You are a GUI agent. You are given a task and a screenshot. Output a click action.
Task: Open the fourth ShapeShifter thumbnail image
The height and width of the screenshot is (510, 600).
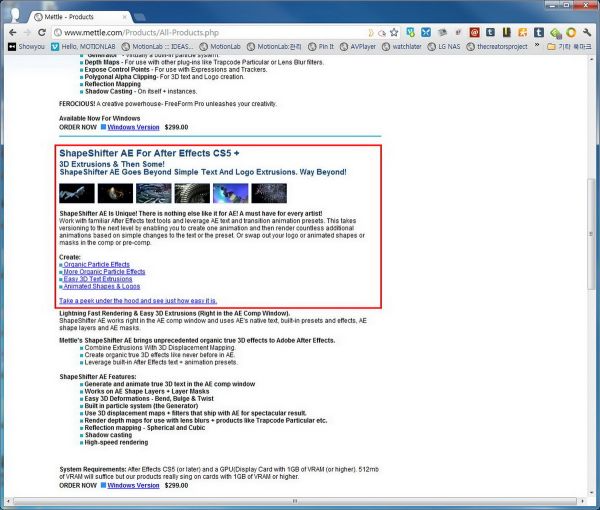[x=192, y=193]
